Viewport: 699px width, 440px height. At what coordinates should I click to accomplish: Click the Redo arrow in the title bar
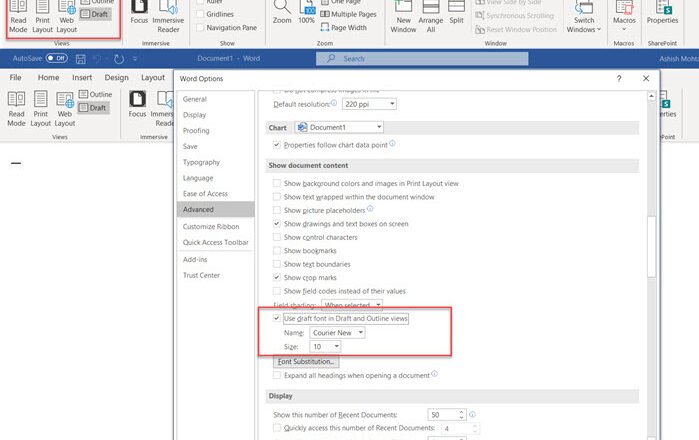[119, 59]
